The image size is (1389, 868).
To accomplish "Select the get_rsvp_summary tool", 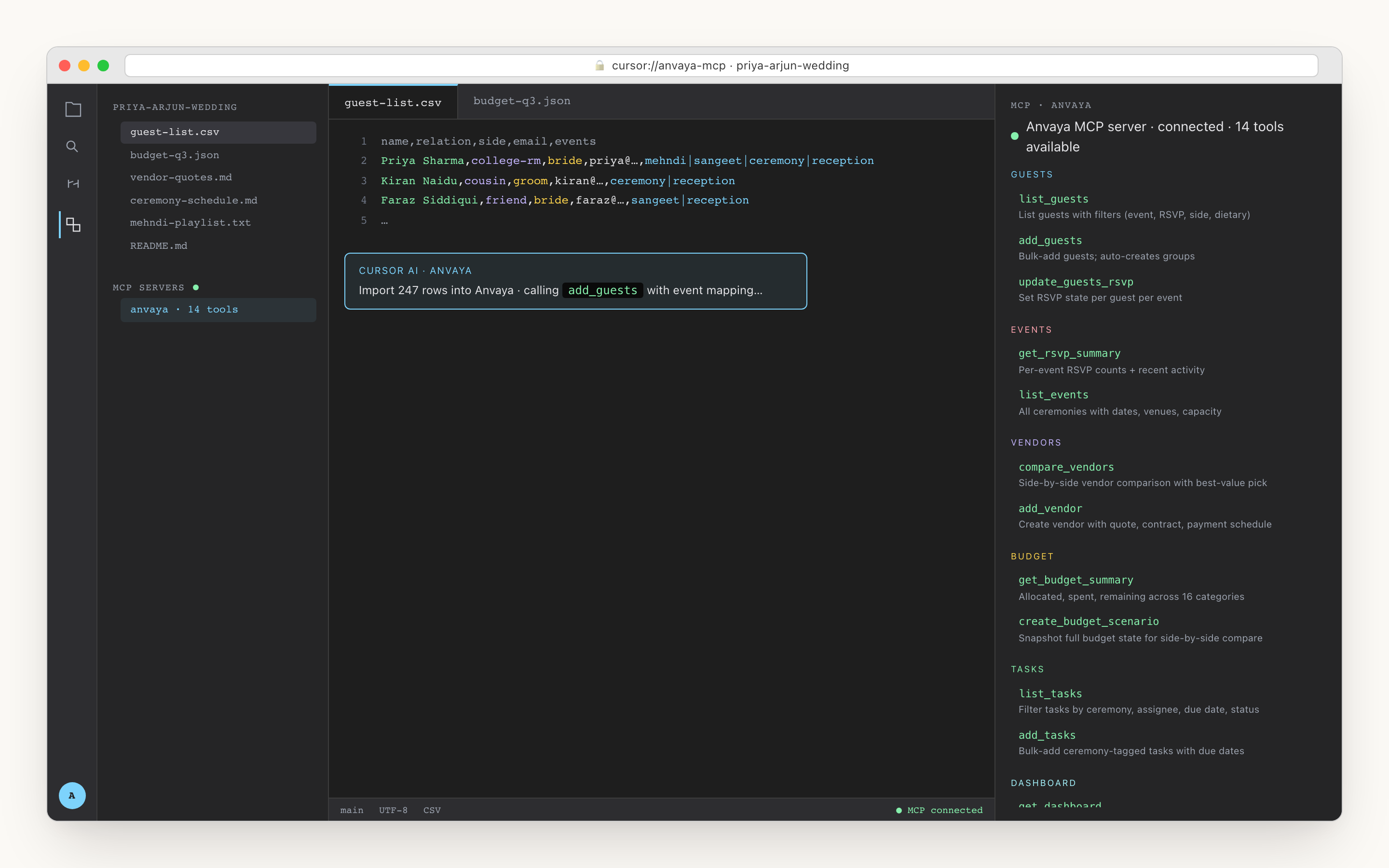I will [x=1069, y=353].
